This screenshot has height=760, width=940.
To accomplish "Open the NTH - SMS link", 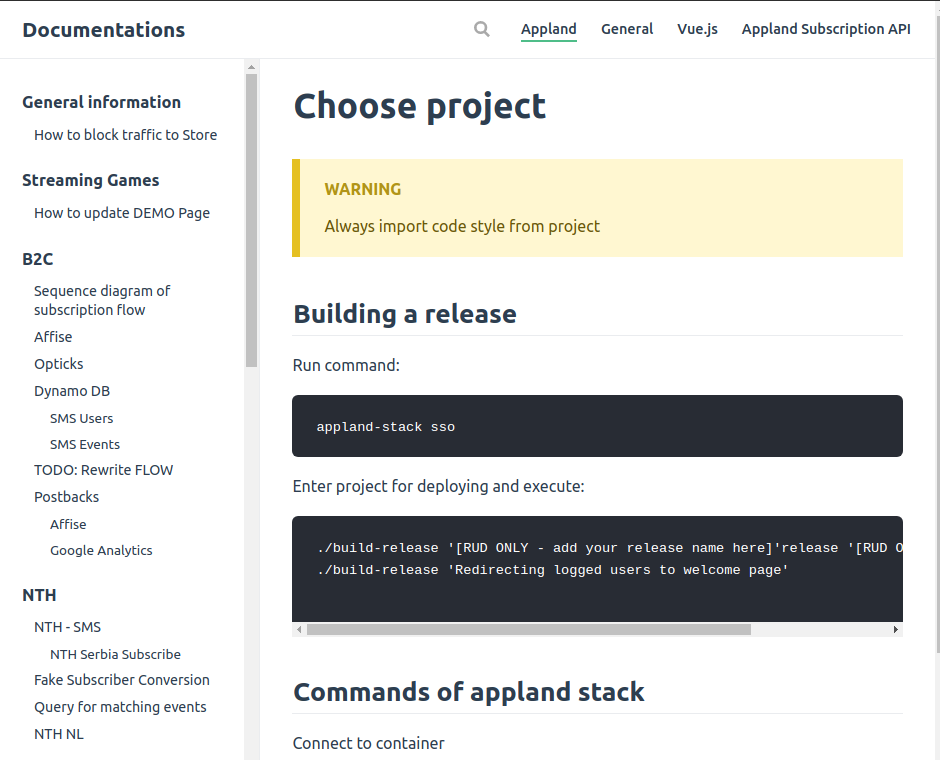I will [x=67, y=627].
